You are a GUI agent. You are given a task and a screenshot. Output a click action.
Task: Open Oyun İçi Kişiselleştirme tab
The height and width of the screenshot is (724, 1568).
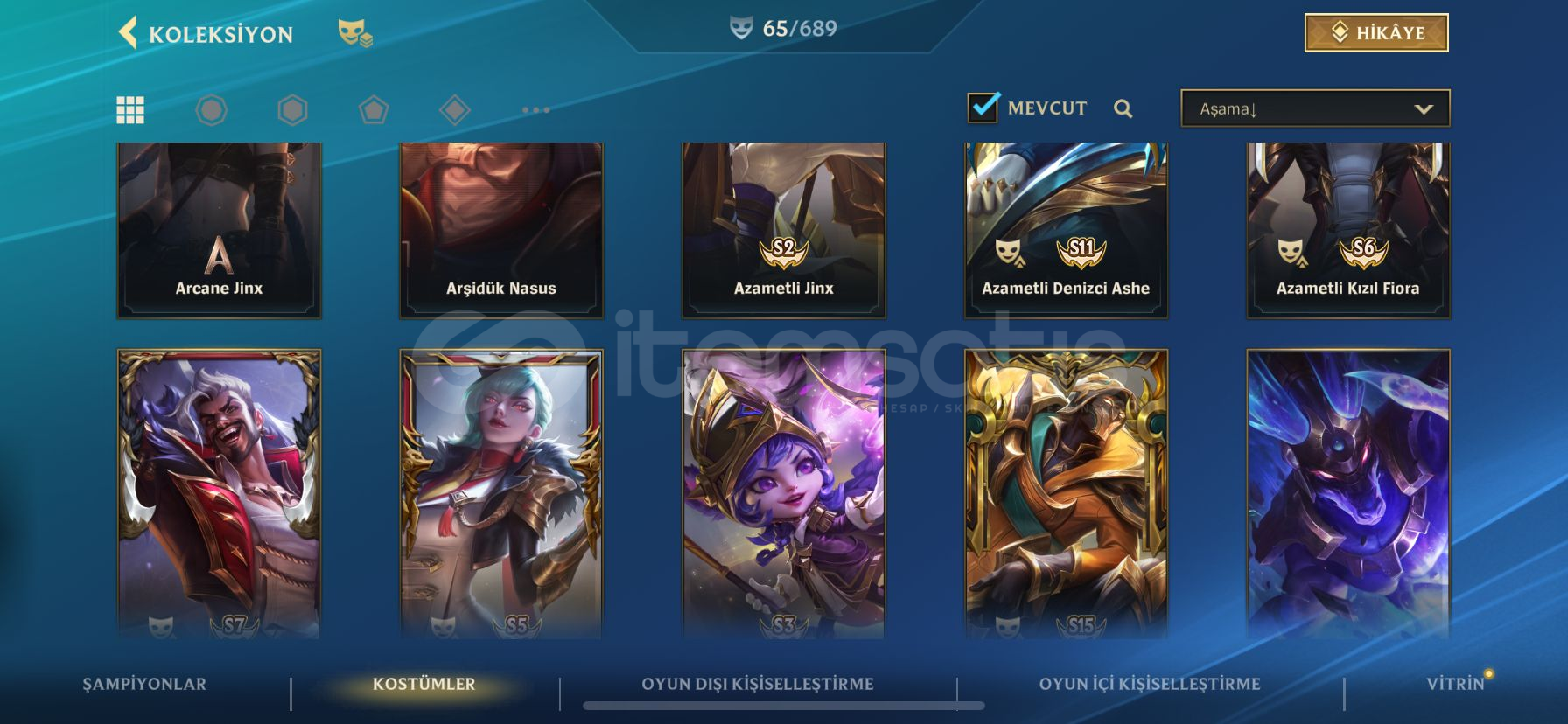[1150, 684]
